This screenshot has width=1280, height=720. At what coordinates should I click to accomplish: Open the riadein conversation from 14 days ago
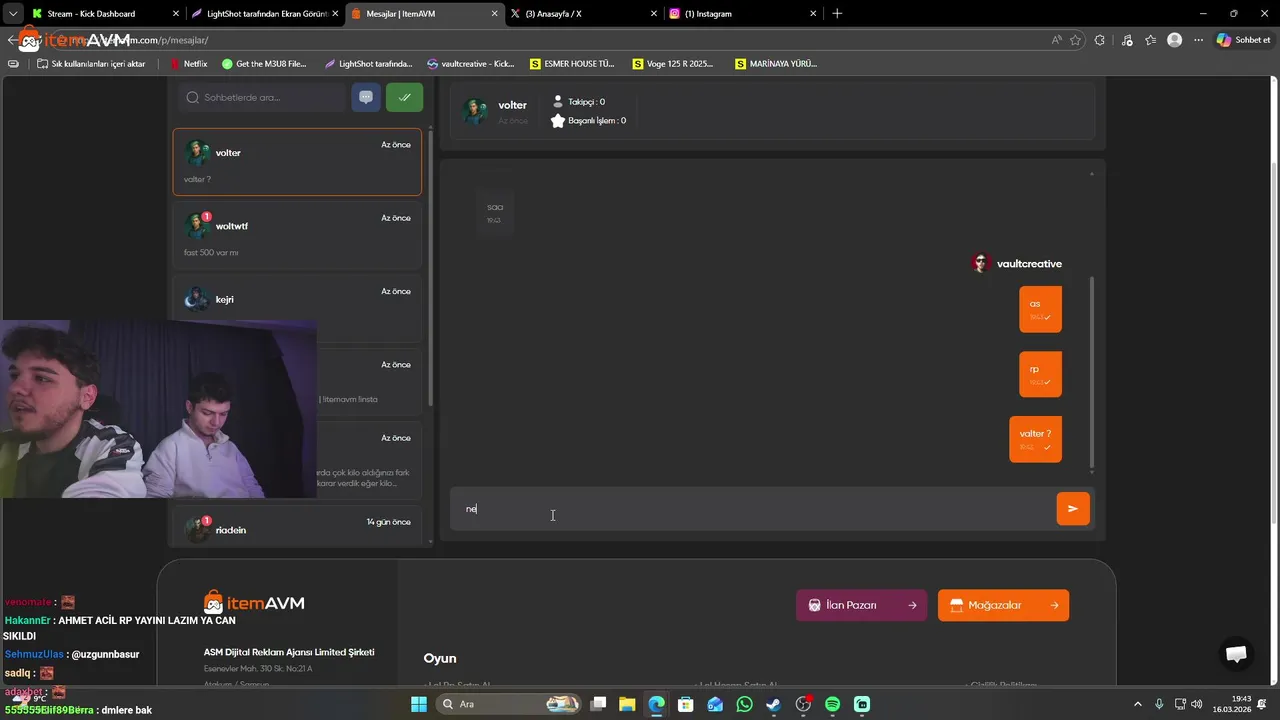(x=297, y=527)
